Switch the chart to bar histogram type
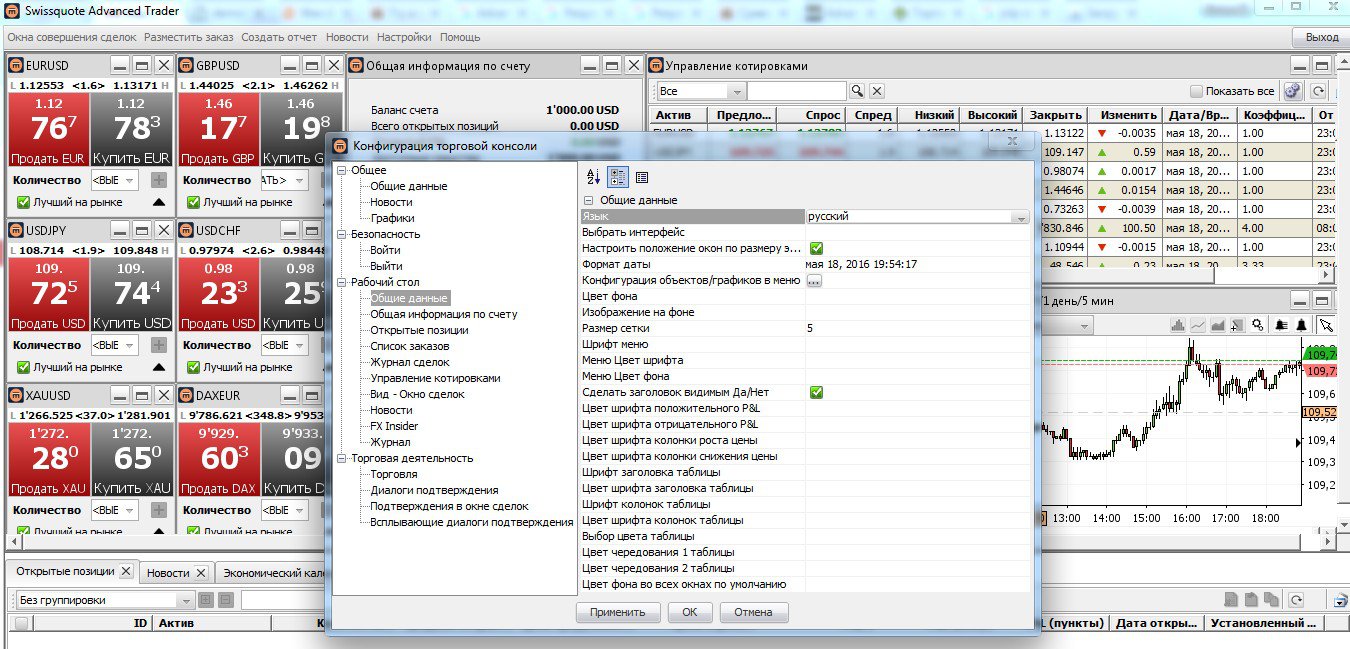Viewport: 1350px width, 649px height. click(1178, 325)
